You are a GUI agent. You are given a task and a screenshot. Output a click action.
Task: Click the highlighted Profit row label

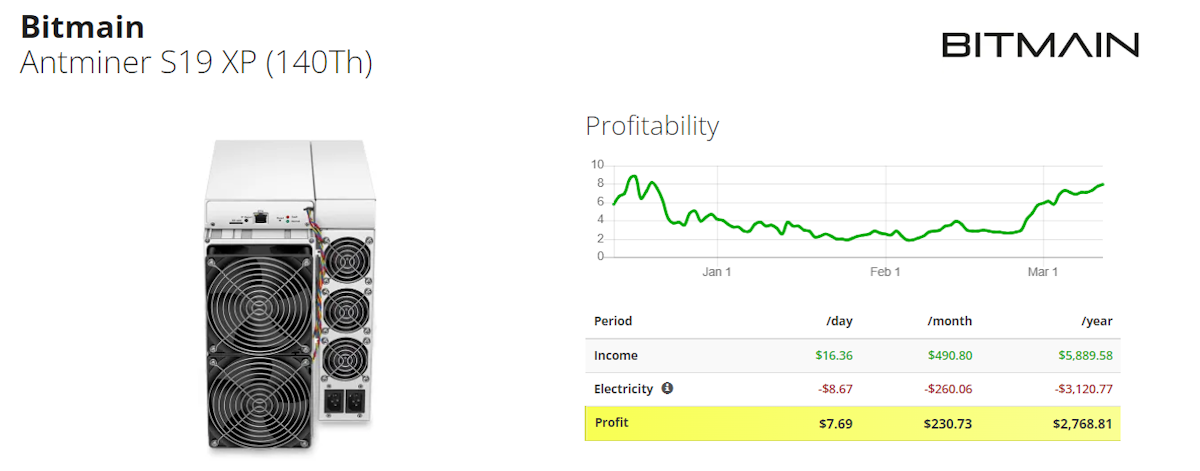point(612,423)
